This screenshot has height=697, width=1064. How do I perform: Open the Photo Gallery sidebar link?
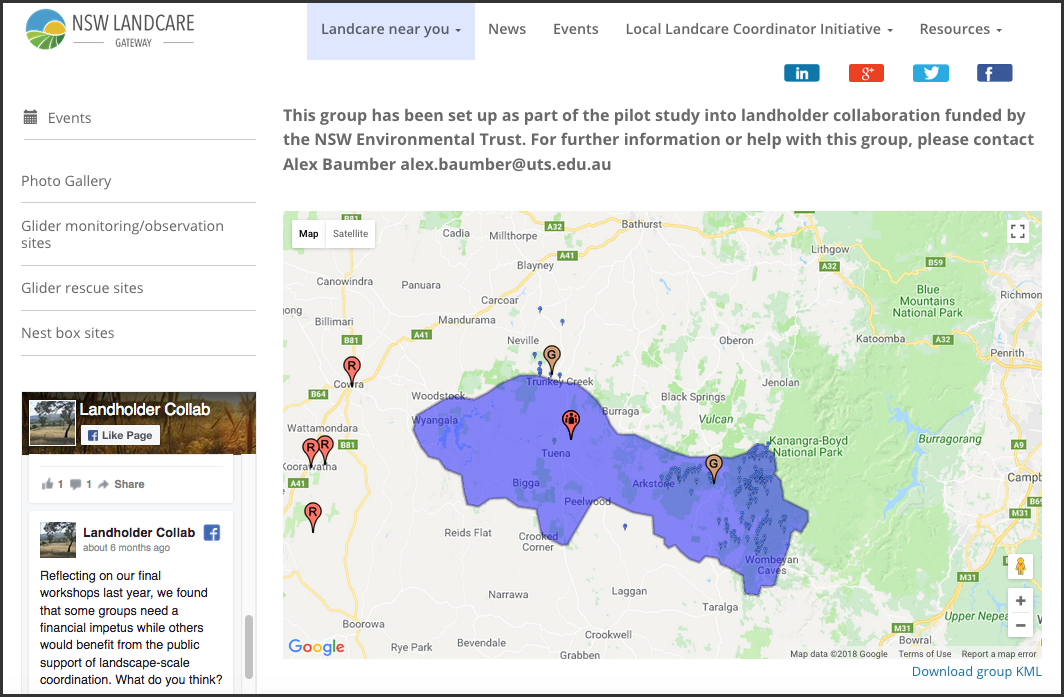pyautogui.click(x=66, y=181)
